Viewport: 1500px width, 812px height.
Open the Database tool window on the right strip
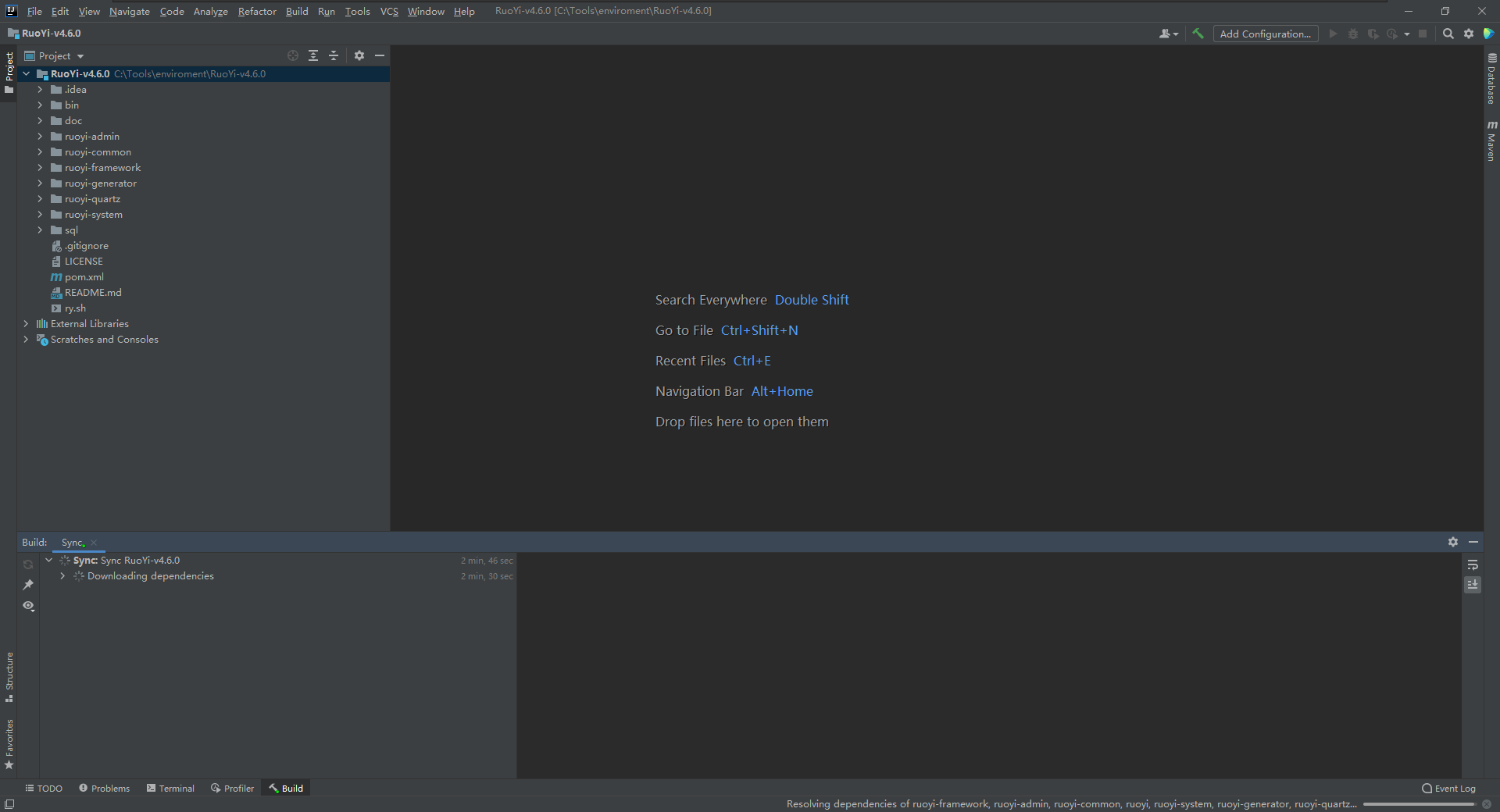pos(1491,79)
